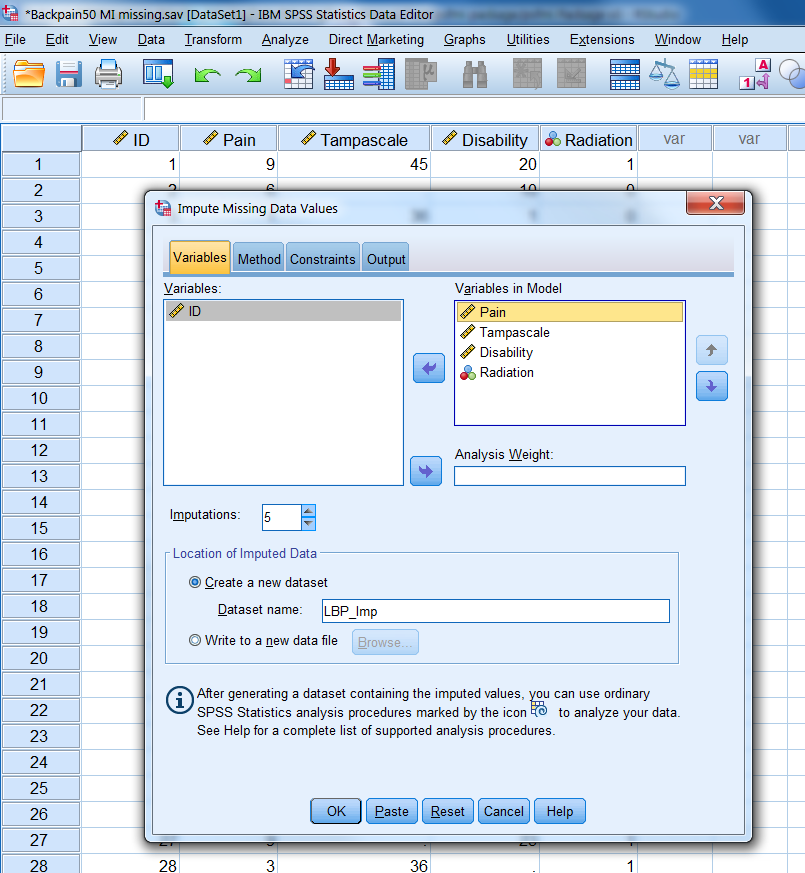
Task: Click OK to run imputation
Action: click(x=336, y=811)
